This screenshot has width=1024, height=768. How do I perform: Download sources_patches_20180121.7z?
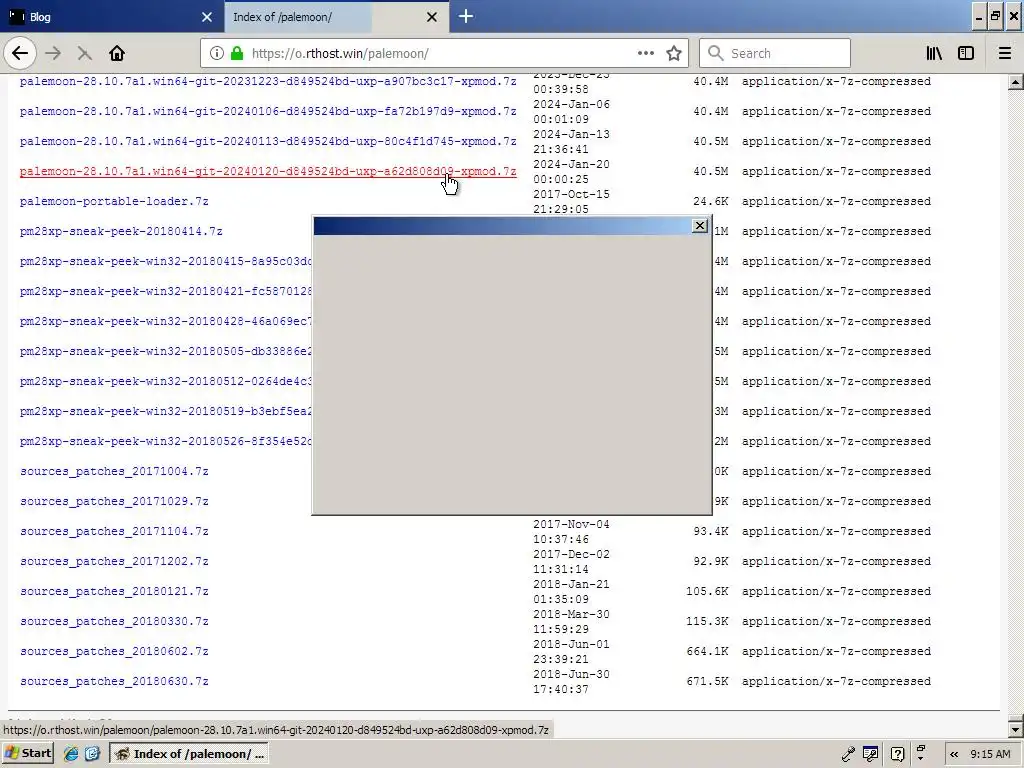point(114,592)
